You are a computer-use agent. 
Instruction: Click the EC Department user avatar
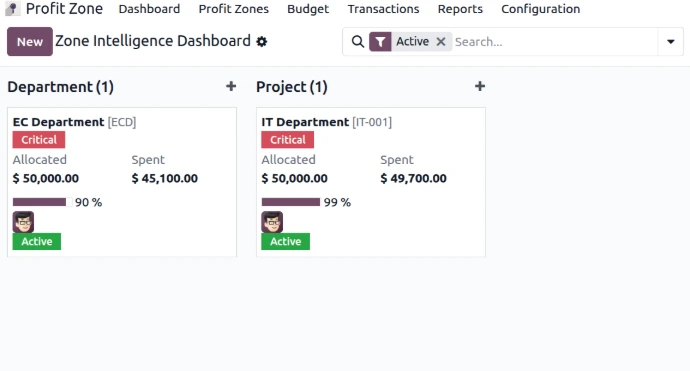click(23, 222)
